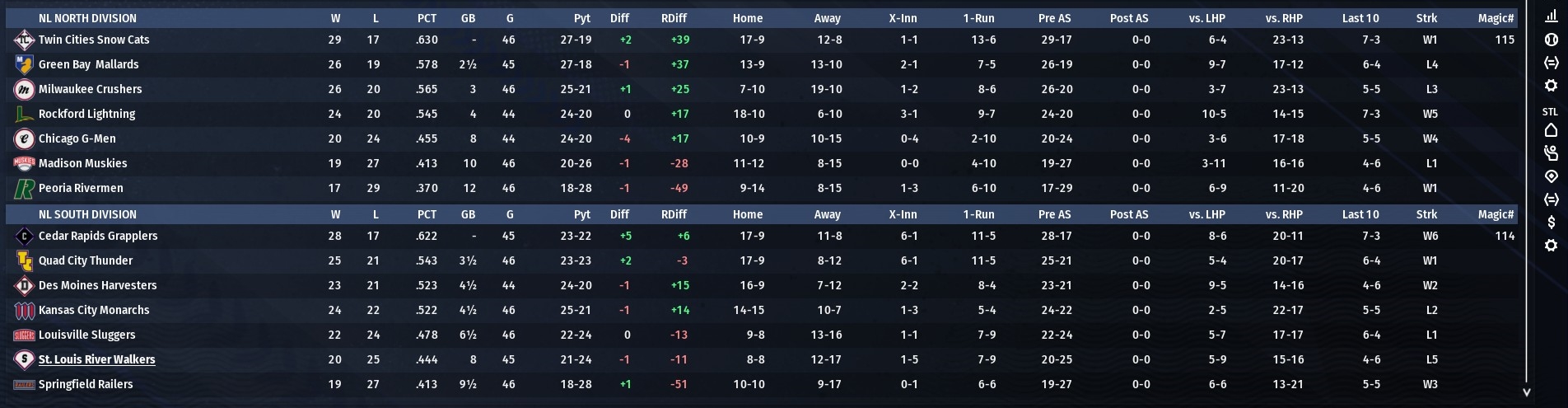Select the diamond-shaped marker icon in sidebar
This screenshot has height=408, width=1568.
point(1551,176)
